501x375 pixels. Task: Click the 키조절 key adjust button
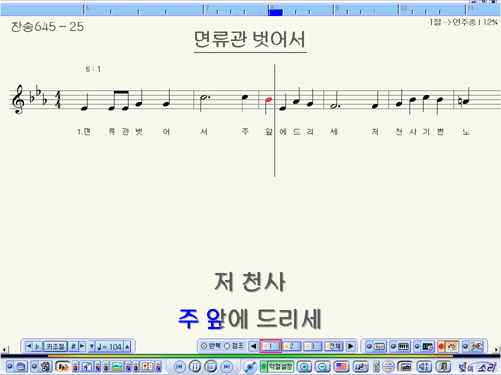(55, 347)
